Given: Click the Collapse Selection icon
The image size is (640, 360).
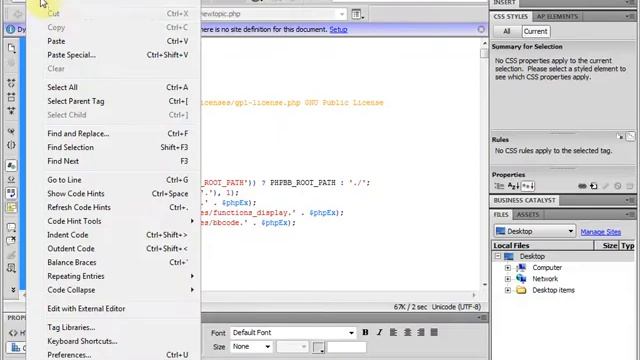Looking at the screenshot, I should click(x=11, y=97).
